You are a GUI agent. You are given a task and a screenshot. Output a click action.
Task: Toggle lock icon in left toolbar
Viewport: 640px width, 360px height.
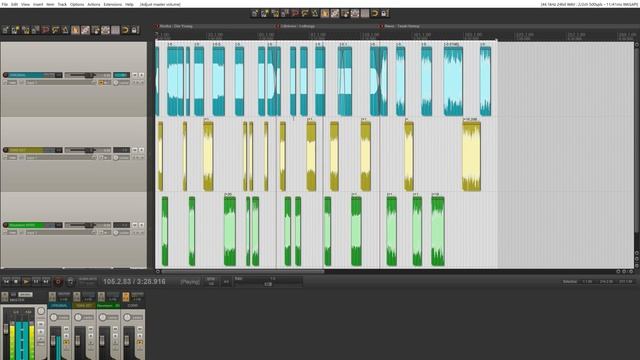[x=135, y=30]
